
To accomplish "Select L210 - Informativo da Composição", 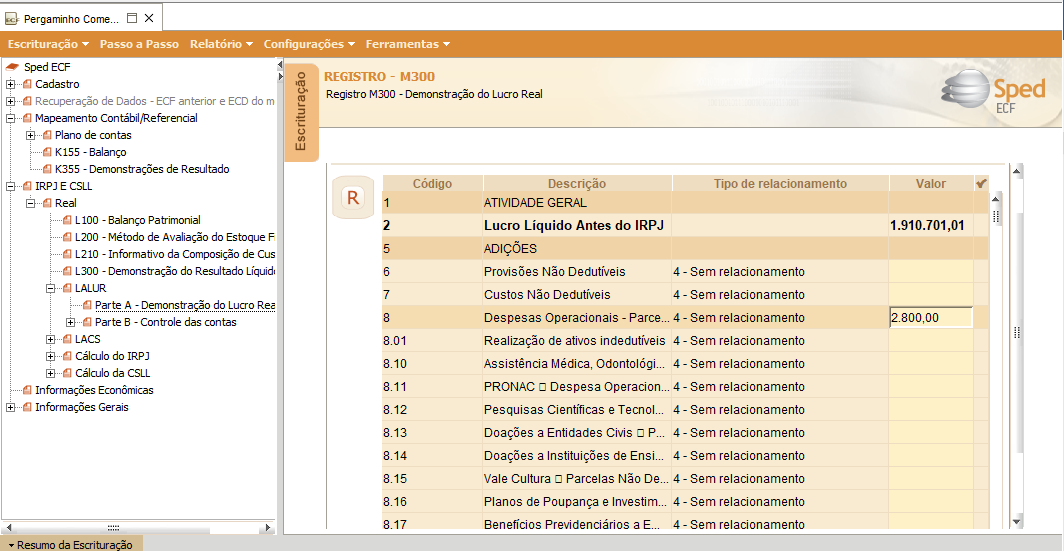I will tap(175, 254).
